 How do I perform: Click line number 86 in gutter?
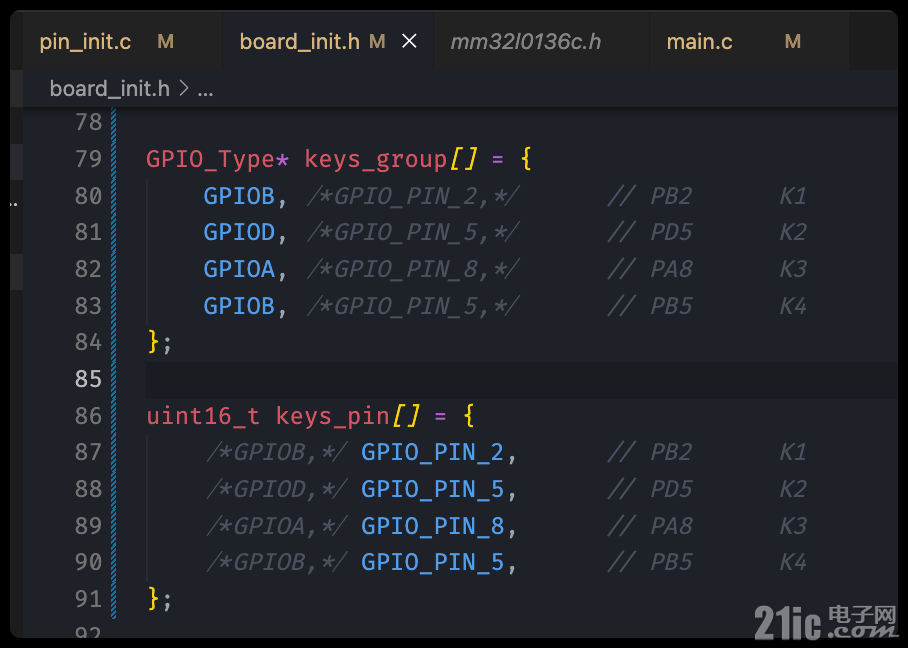(x=88, y=416)
